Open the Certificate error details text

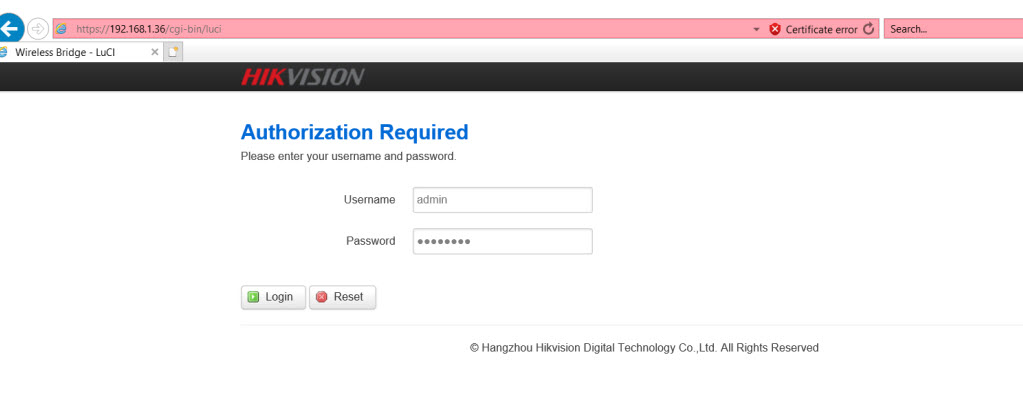[821, 30]
